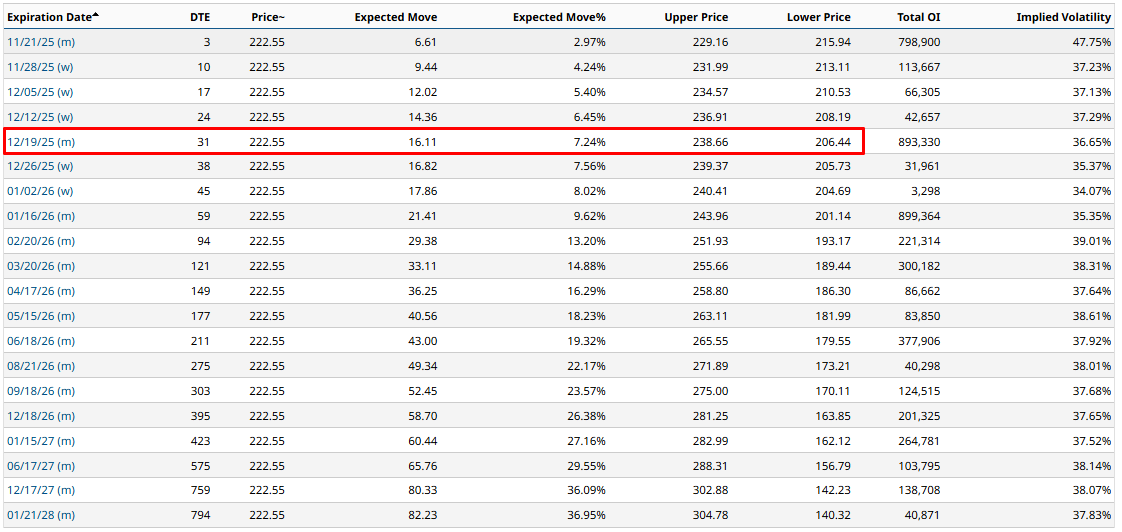Click Upper Price column header

(696, 17)
